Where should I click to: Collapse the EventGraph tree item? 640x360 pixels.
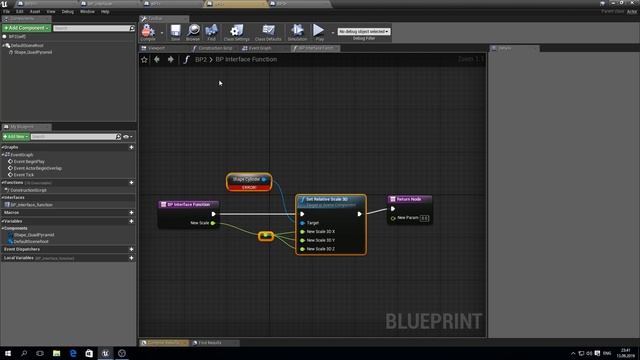pyautogui.click(x=3, y=155)
